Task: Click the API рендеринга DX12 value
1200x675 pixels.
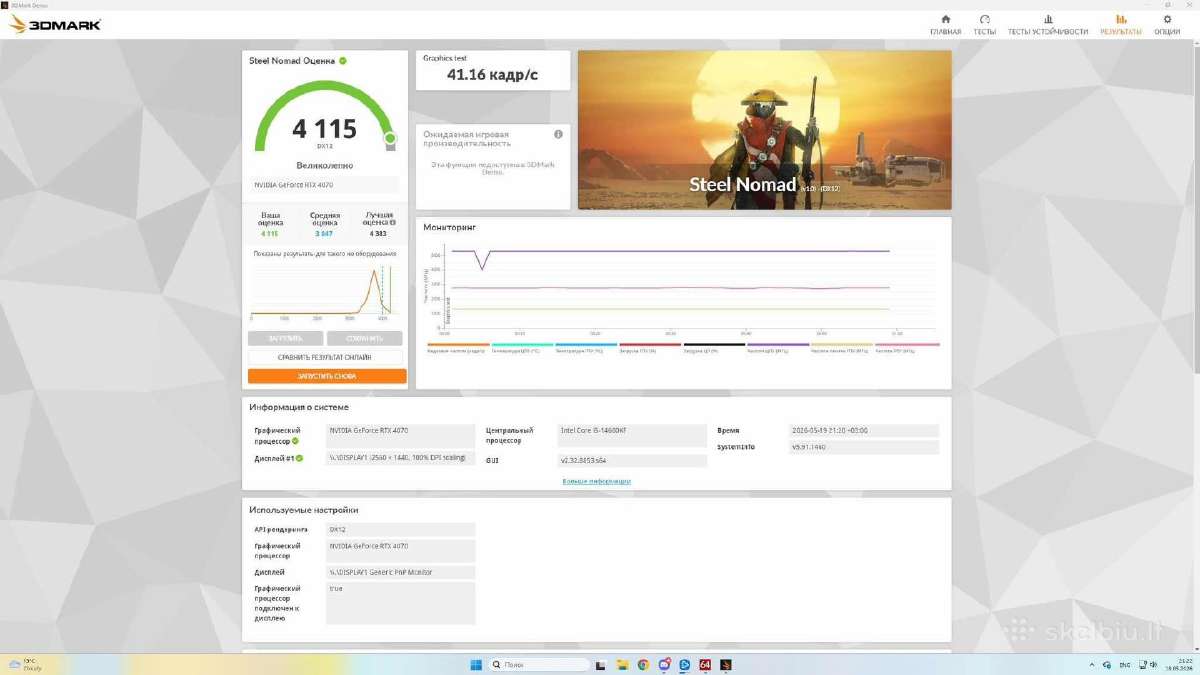Action: (x=401, y=529)
